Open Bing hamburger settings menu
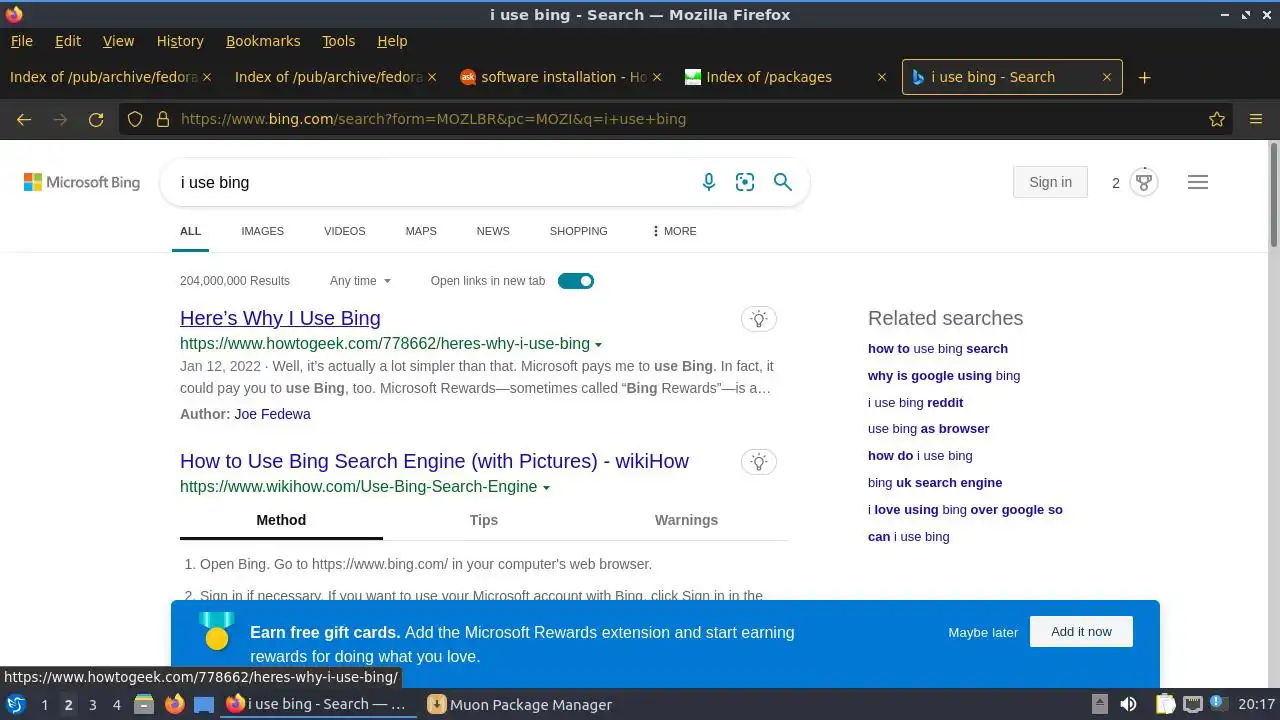The height and width of the screenshot is (720, 1280). [1198, 182]
